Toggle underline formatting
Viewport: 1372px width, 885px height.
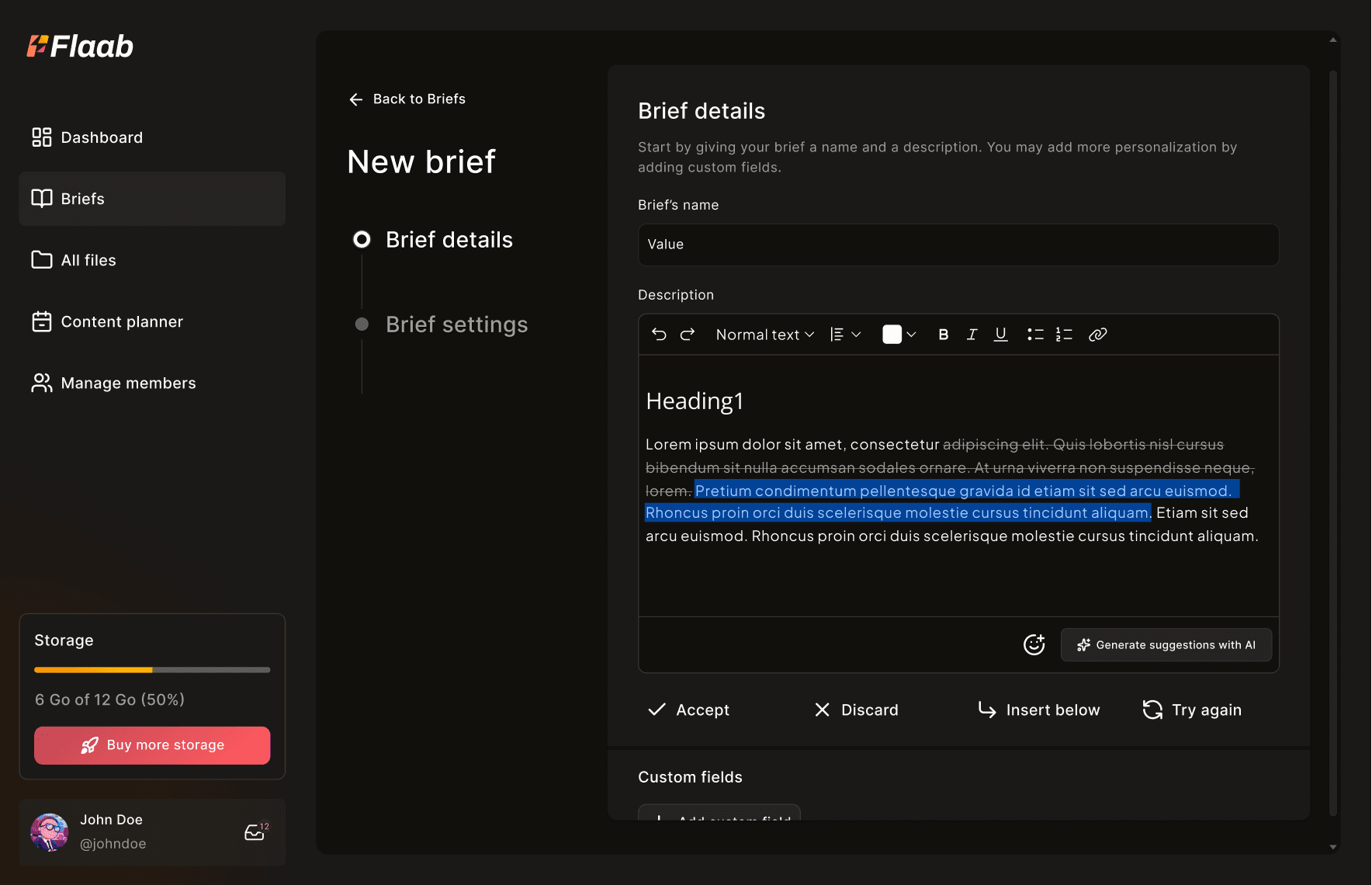point(1001,335)
